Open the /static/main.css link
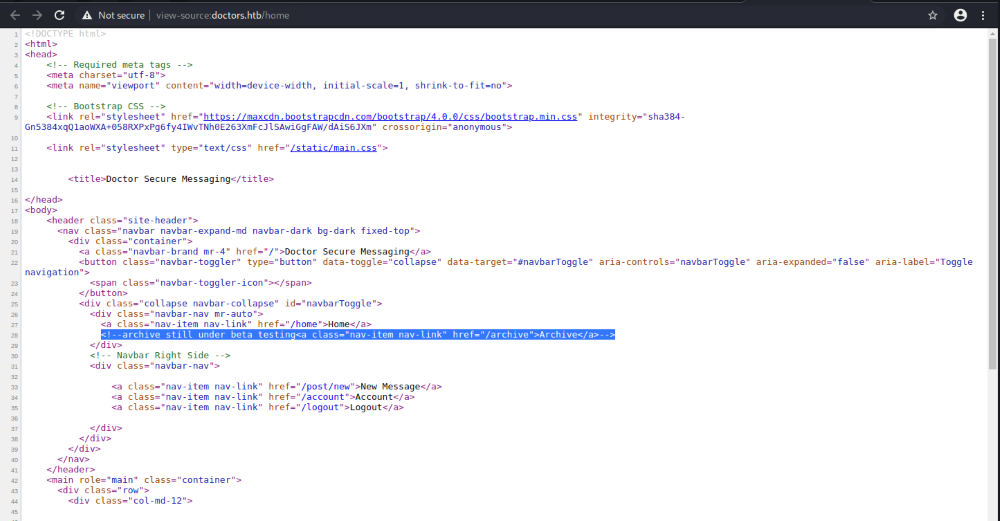 point(332,148)
